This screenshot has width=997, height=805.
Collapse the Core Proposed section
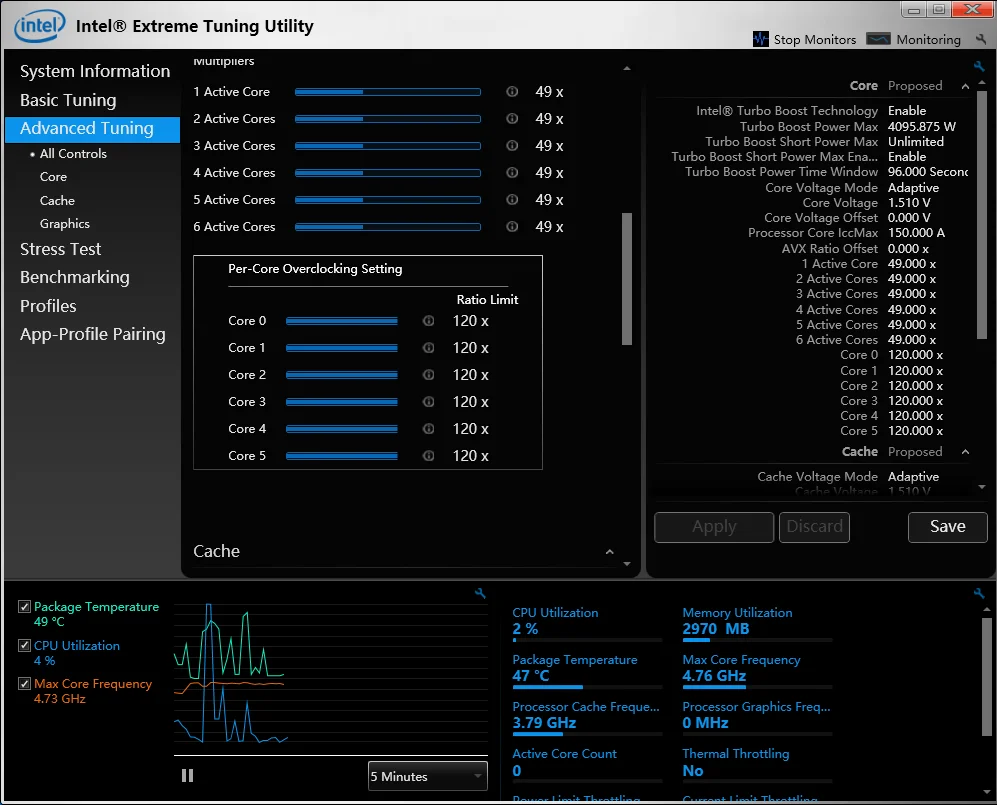pos(965,87)
